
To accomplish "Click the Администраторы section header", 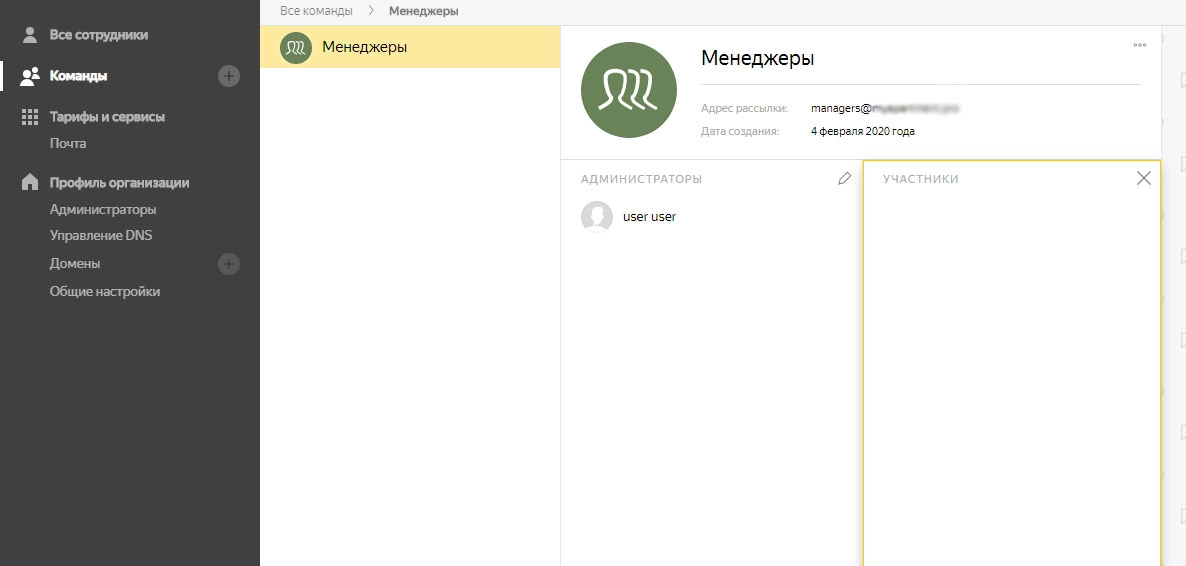I will pyautogui.click(x=641, y=179).
